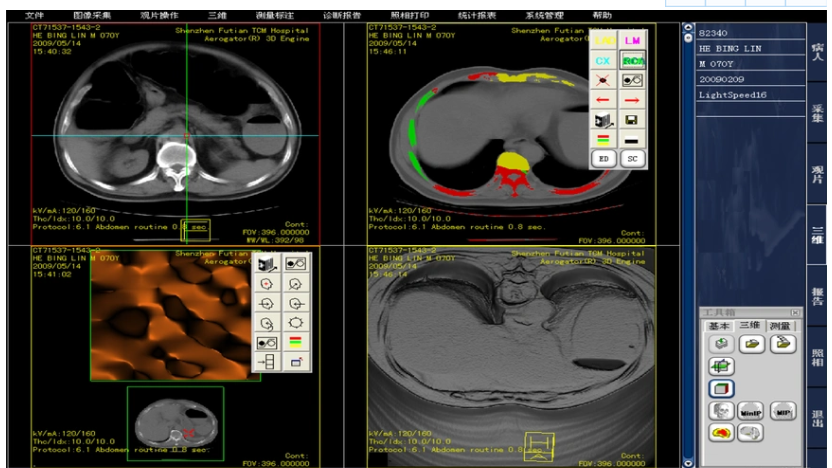
Task: Open the 观片操作 menu
Action: point(159,15)
